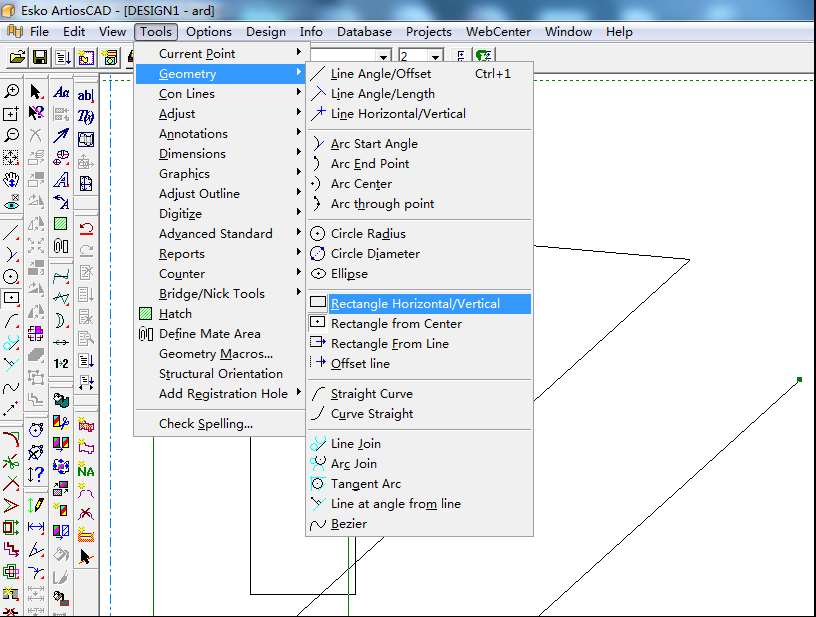816x617 pixels.
Task: Click the Save floppy disk icon
Action: click(x=40, y=58)
